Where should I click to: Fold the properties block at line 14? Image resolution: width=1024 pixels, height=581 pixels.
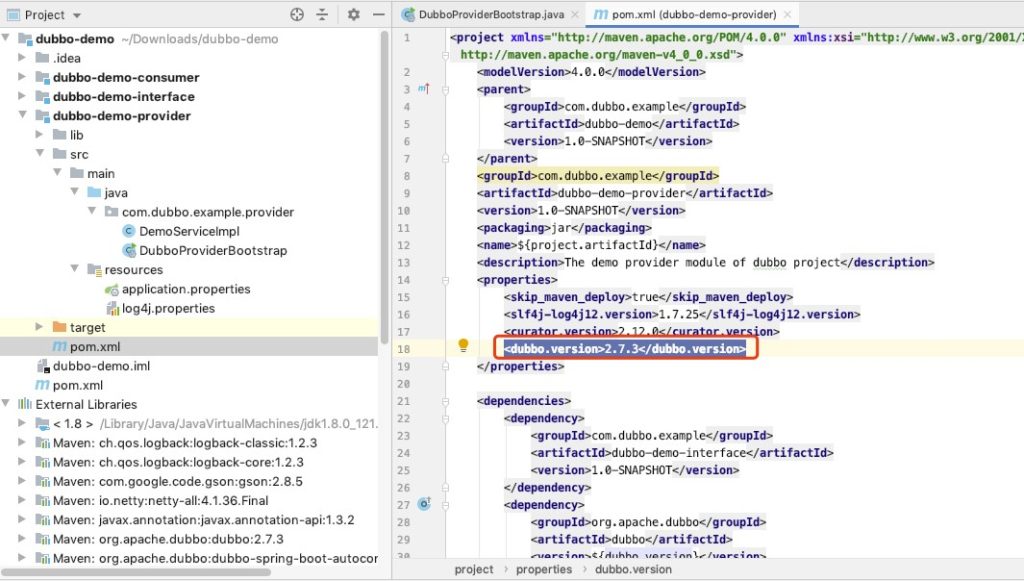445,280
